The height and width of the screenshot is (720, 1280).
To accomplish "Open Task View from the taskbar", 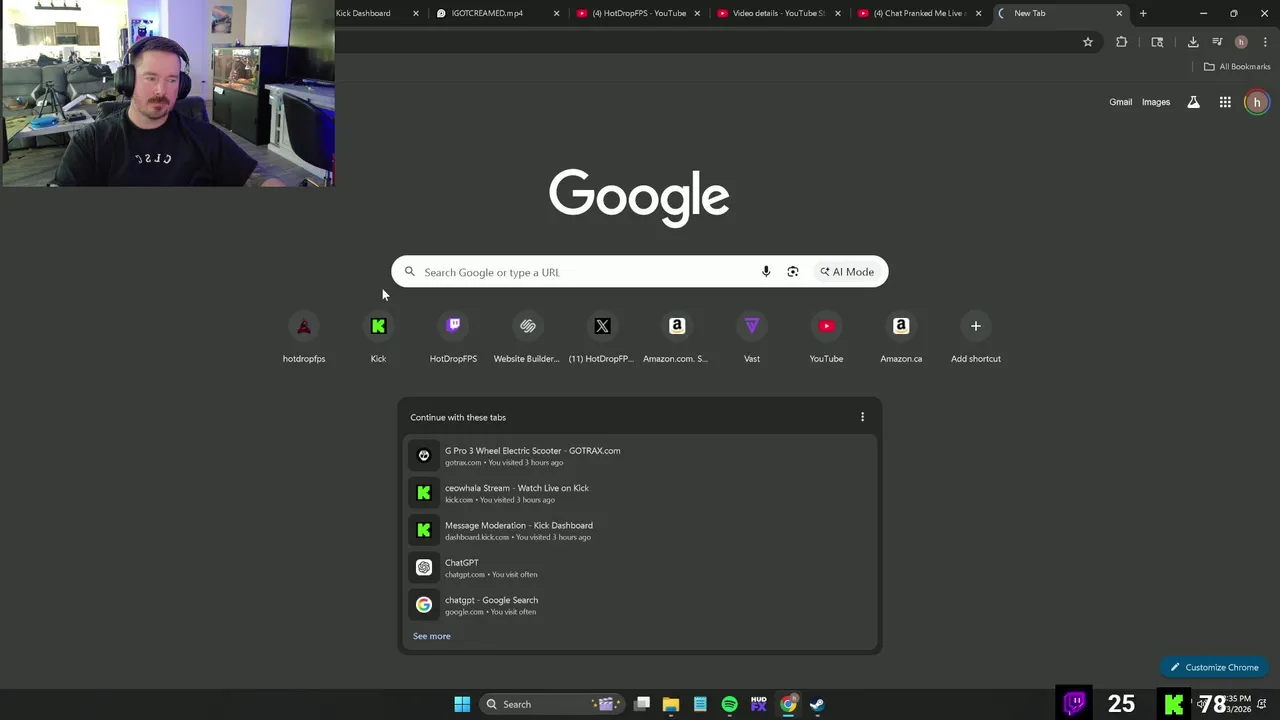I will tap(642, 704).
